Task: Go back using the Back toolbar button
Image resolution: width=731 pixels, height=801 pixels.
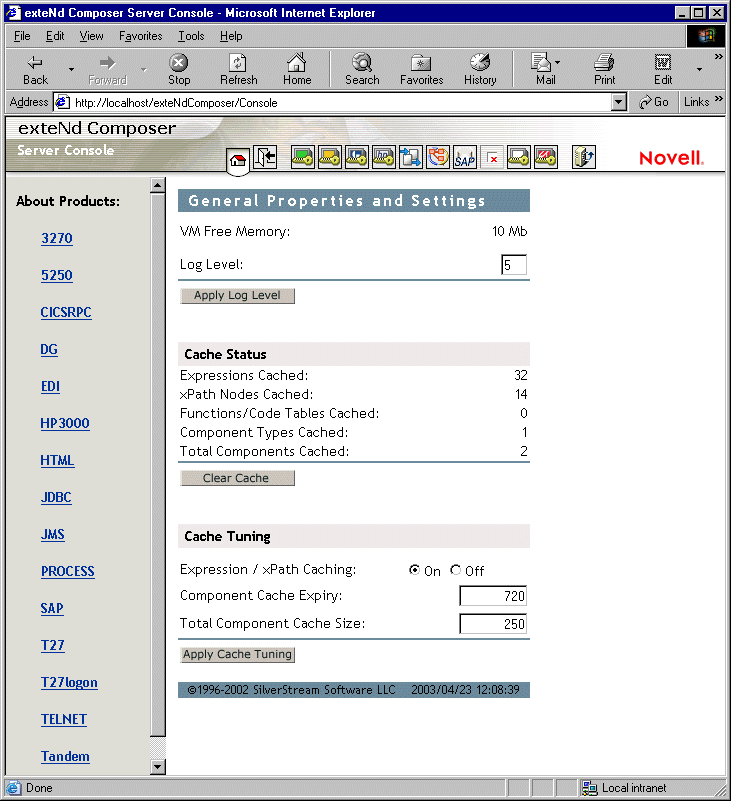Action: pos(35,69)
